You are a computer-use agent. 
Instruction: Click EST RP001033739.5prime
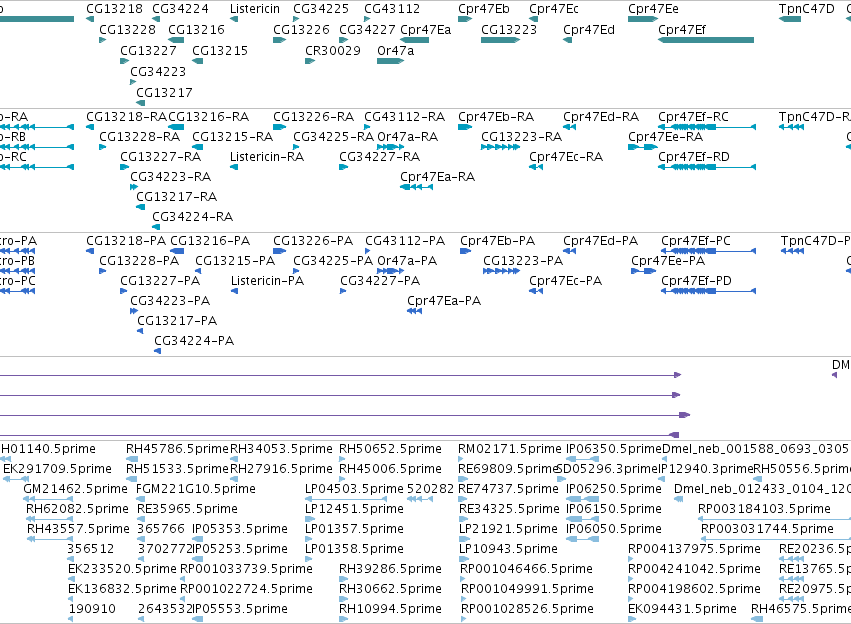(x=246, y=569)
